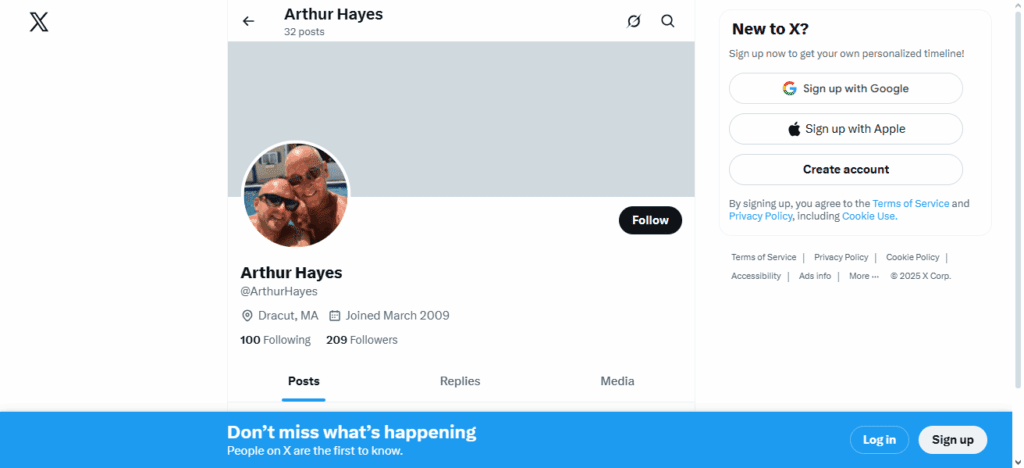Click the location pin icon next to Dracut, MA
Viewport: 1024px width, 468px height.
(247, 316)
